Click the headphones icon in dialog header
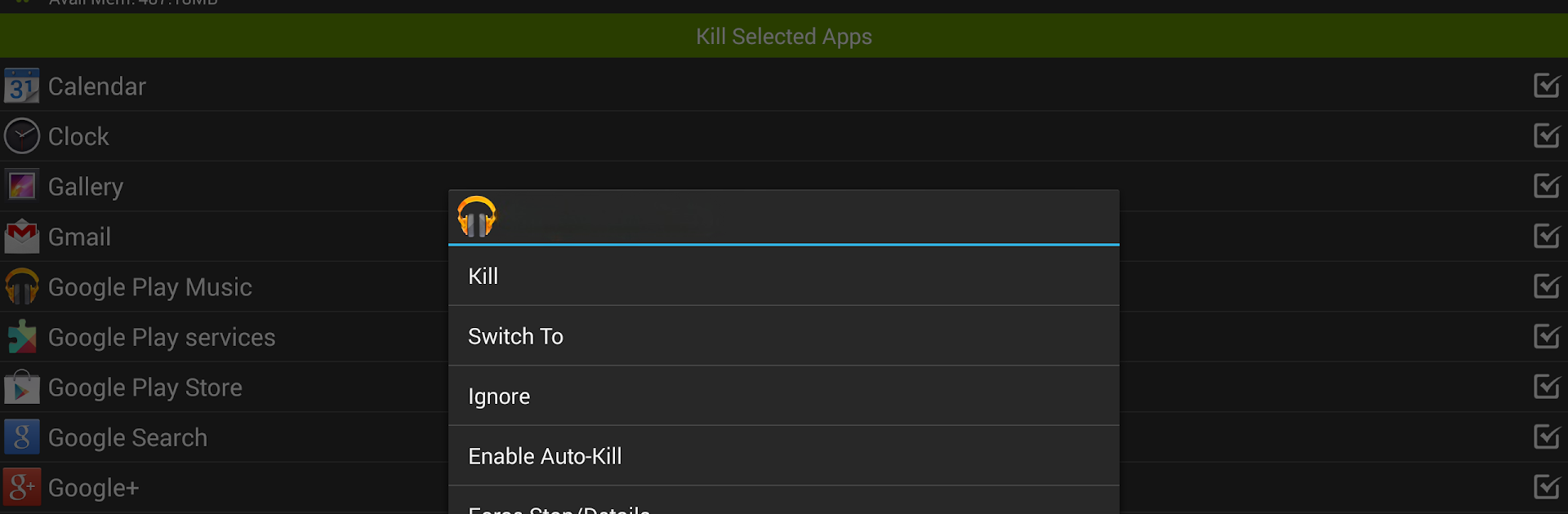 [477, 216]
